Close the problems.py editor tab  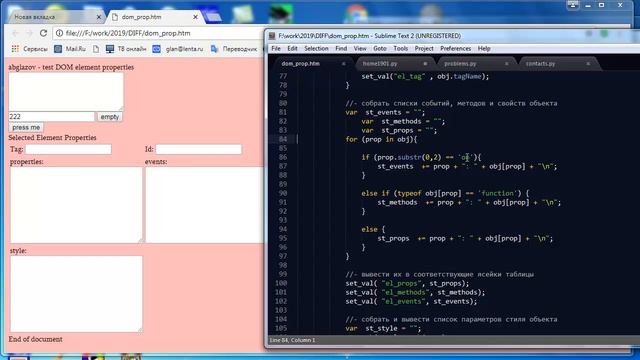(x=507, y=64)
